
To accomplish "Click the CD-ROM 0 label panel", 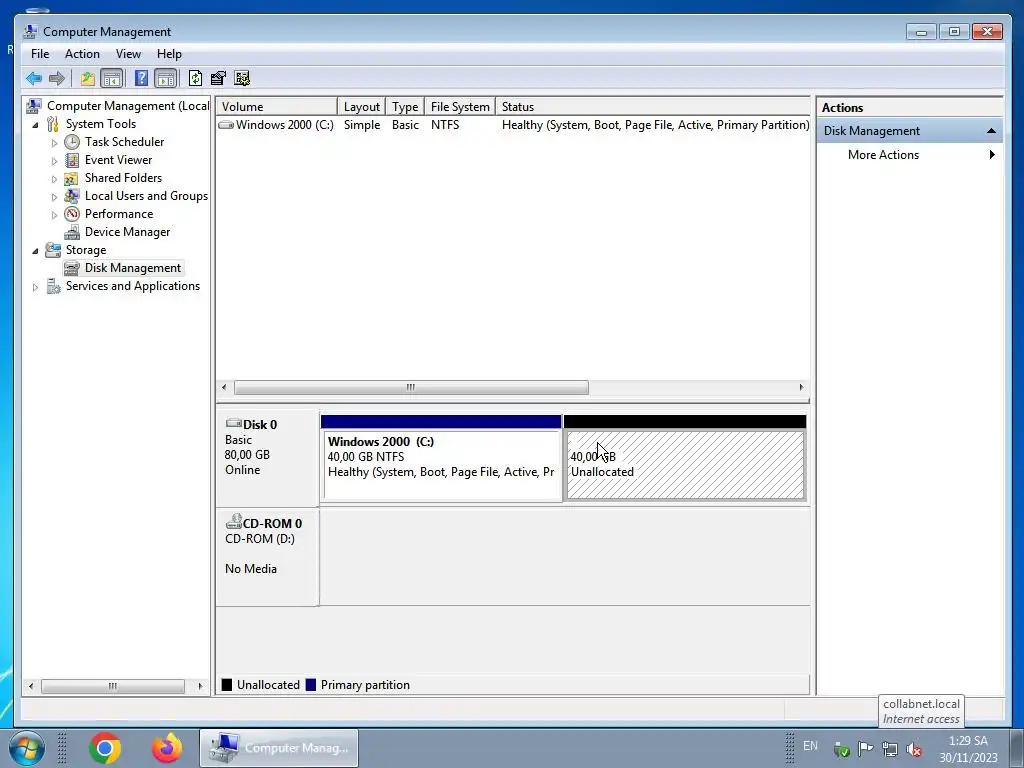I will (x=267, y=557).
